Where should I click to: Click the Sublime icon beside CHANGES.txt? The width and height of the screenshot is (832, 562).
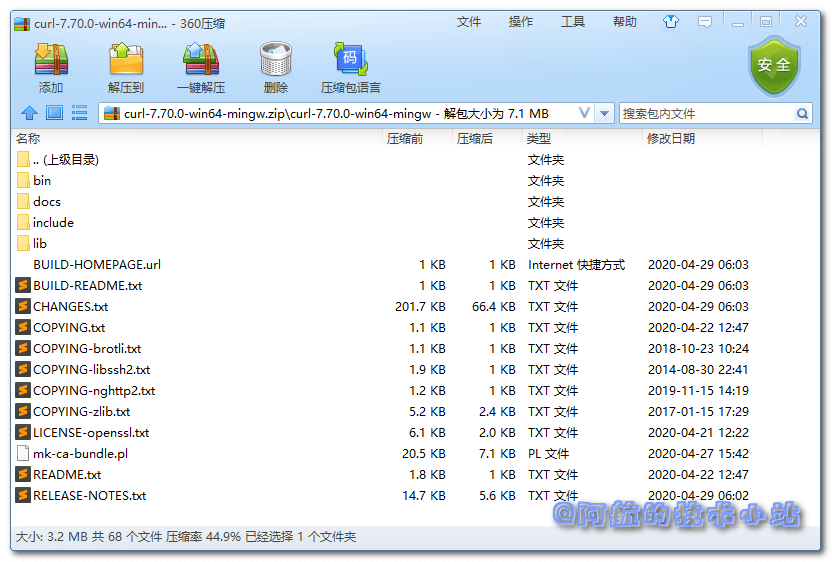point(22,306)
